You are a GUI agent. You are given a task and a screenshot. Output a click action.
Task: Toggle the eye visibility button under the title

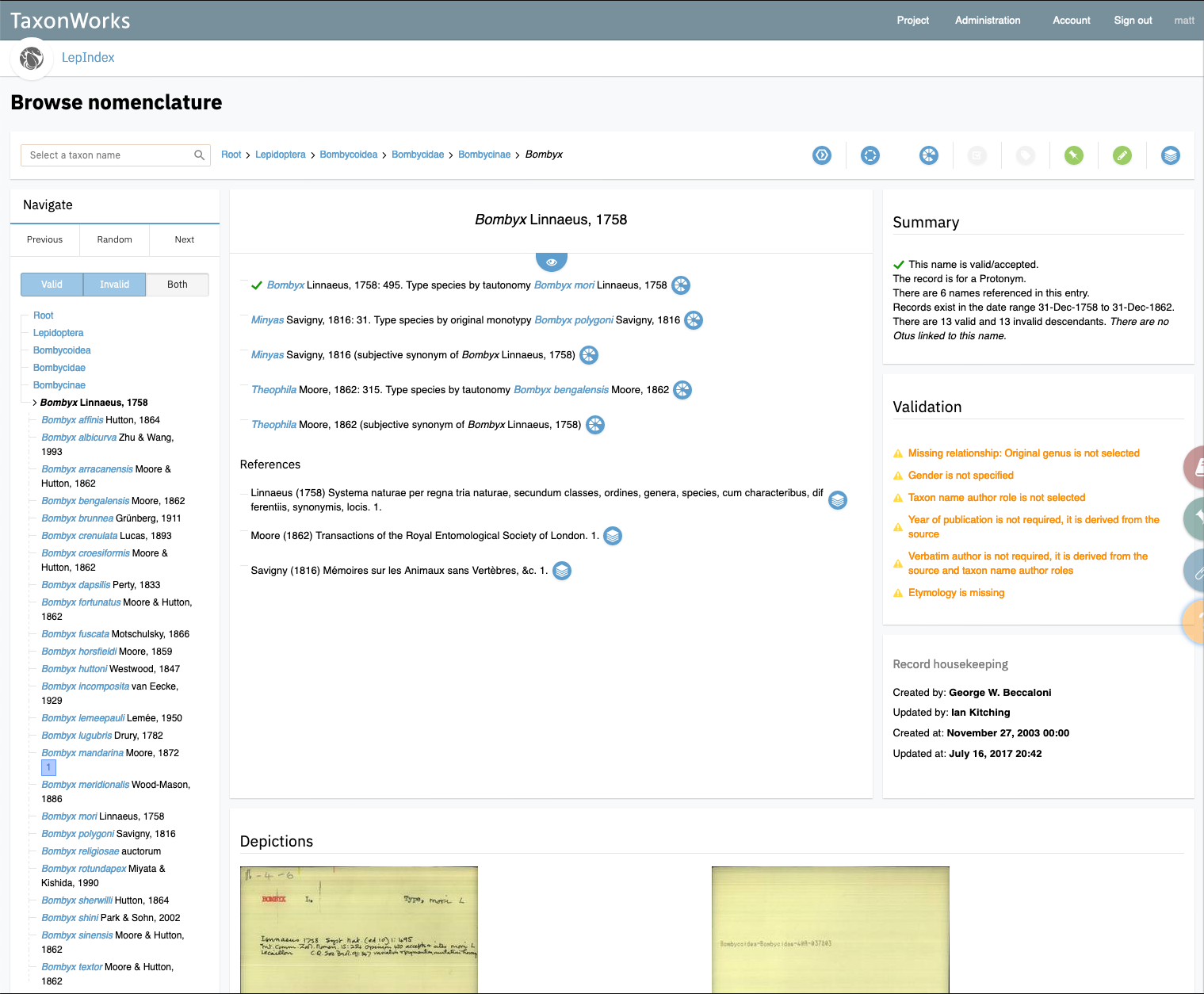point(552,261)
